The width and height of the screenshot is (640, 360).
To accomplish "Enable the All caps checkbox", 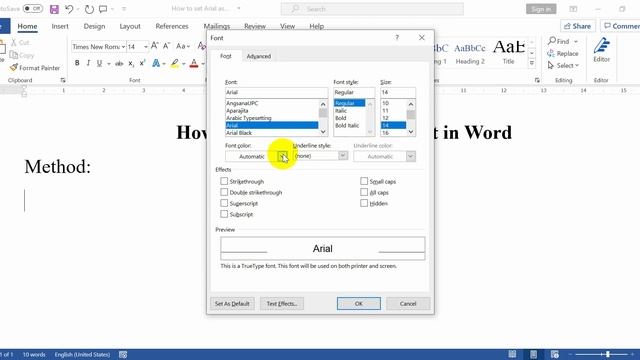I will click(x=364, y=192).
